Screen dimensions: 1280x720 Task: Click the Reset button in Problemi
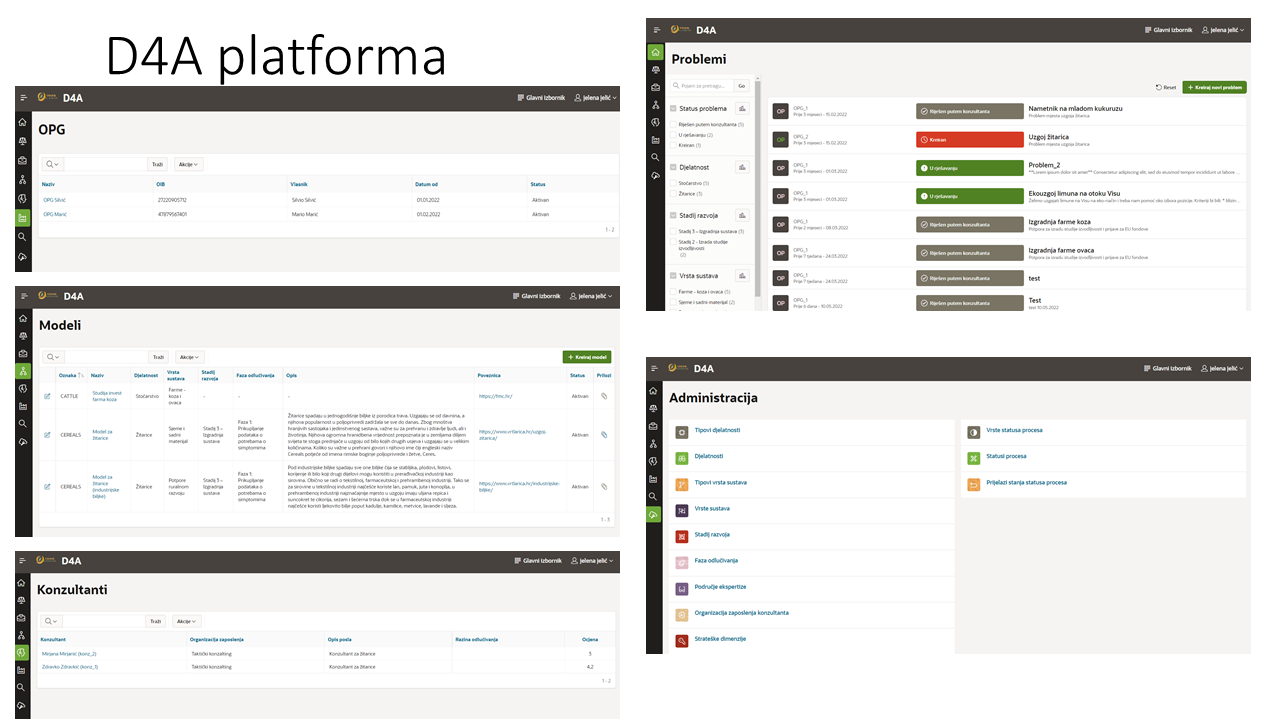tap(1166, 87)
